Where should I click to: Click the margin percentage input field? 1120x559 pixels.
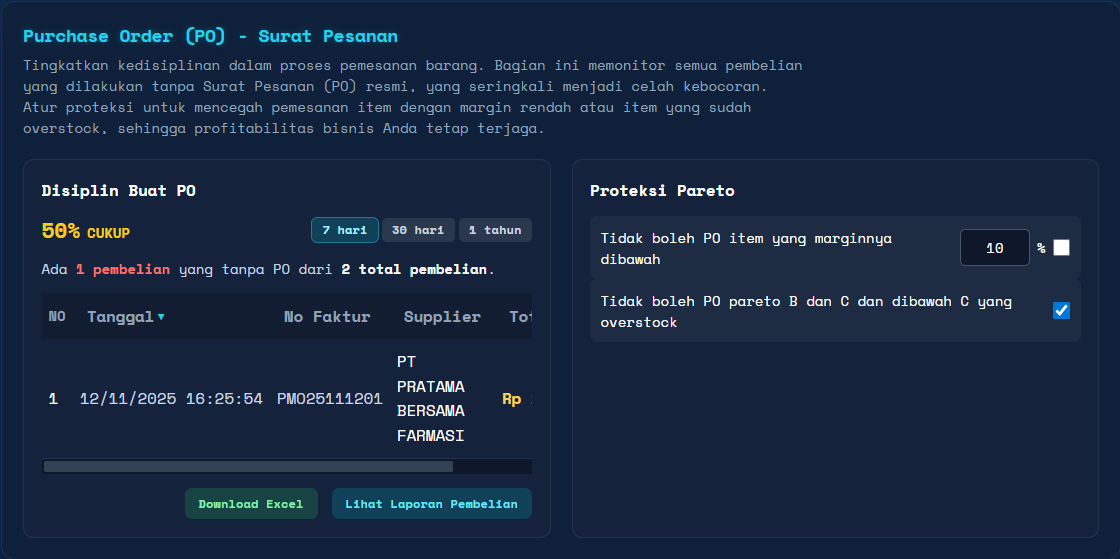coord(994,248)
